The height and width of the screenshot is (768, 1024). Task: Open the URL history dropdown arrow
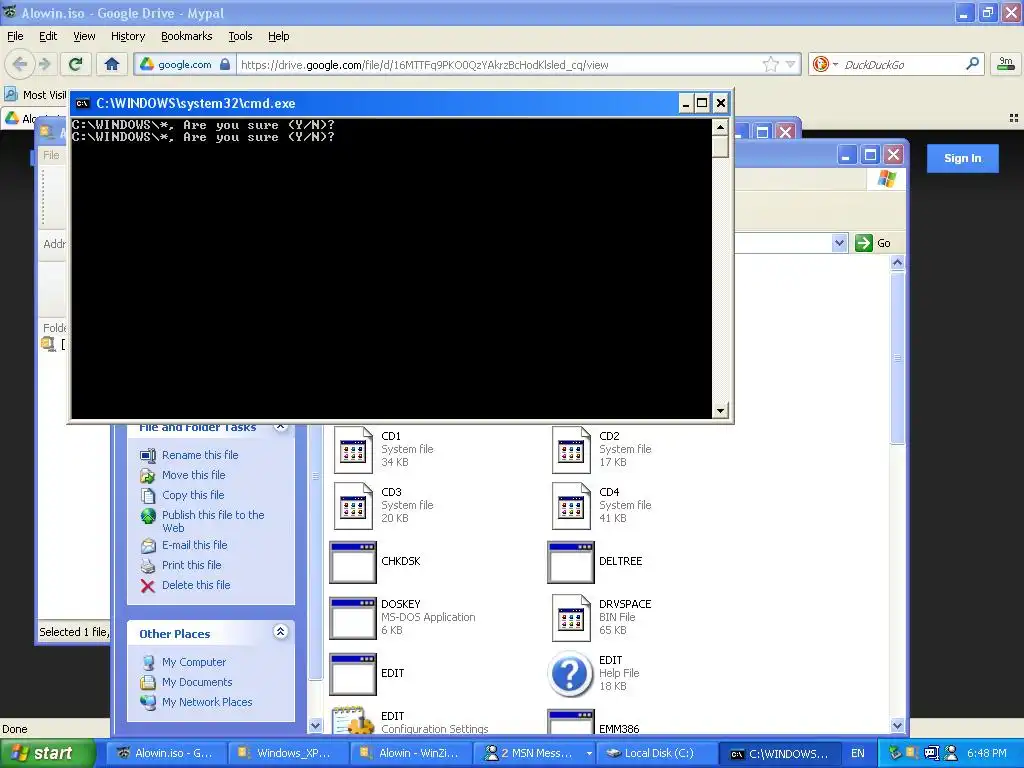coord(791,64)
